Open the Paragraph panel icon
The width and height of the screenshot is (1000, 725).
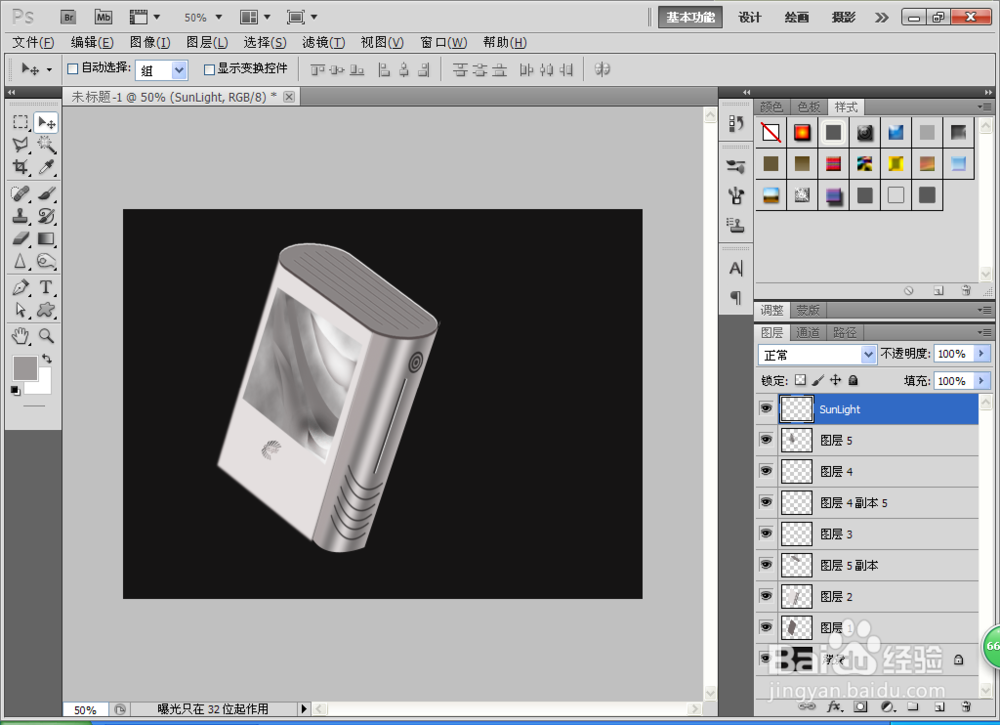click(736, 297)
